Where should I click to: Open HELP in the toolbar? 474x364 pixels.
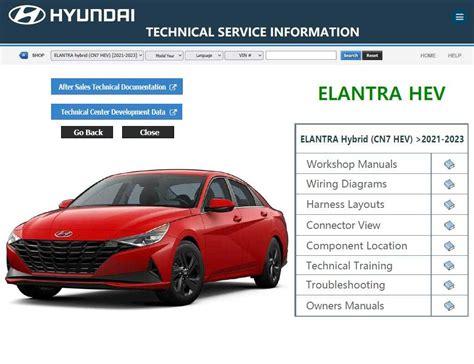(454, 55)
